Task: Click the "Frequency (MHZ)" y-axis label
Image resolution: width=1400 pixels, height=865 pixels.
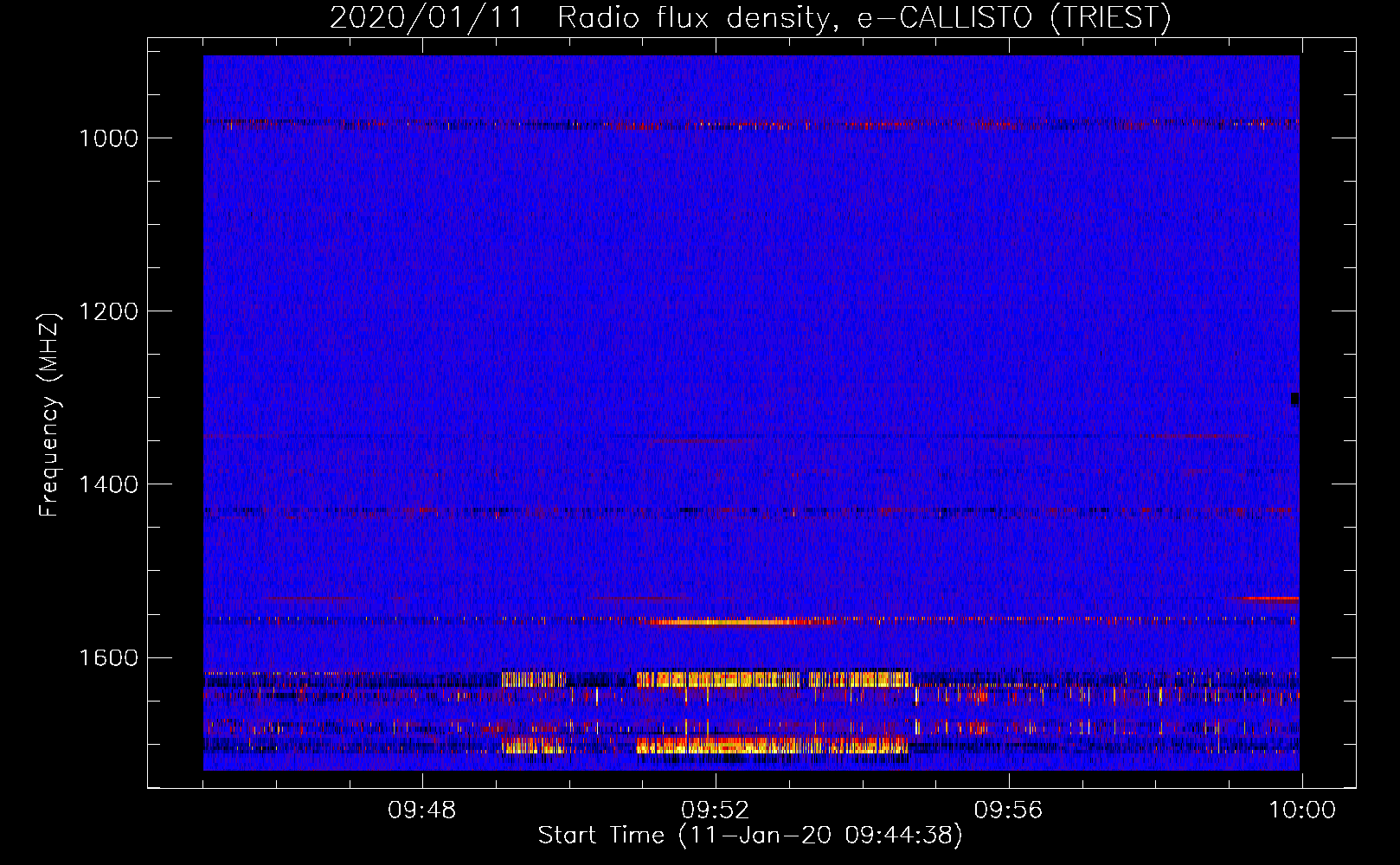Action: [x=49, y=415]
